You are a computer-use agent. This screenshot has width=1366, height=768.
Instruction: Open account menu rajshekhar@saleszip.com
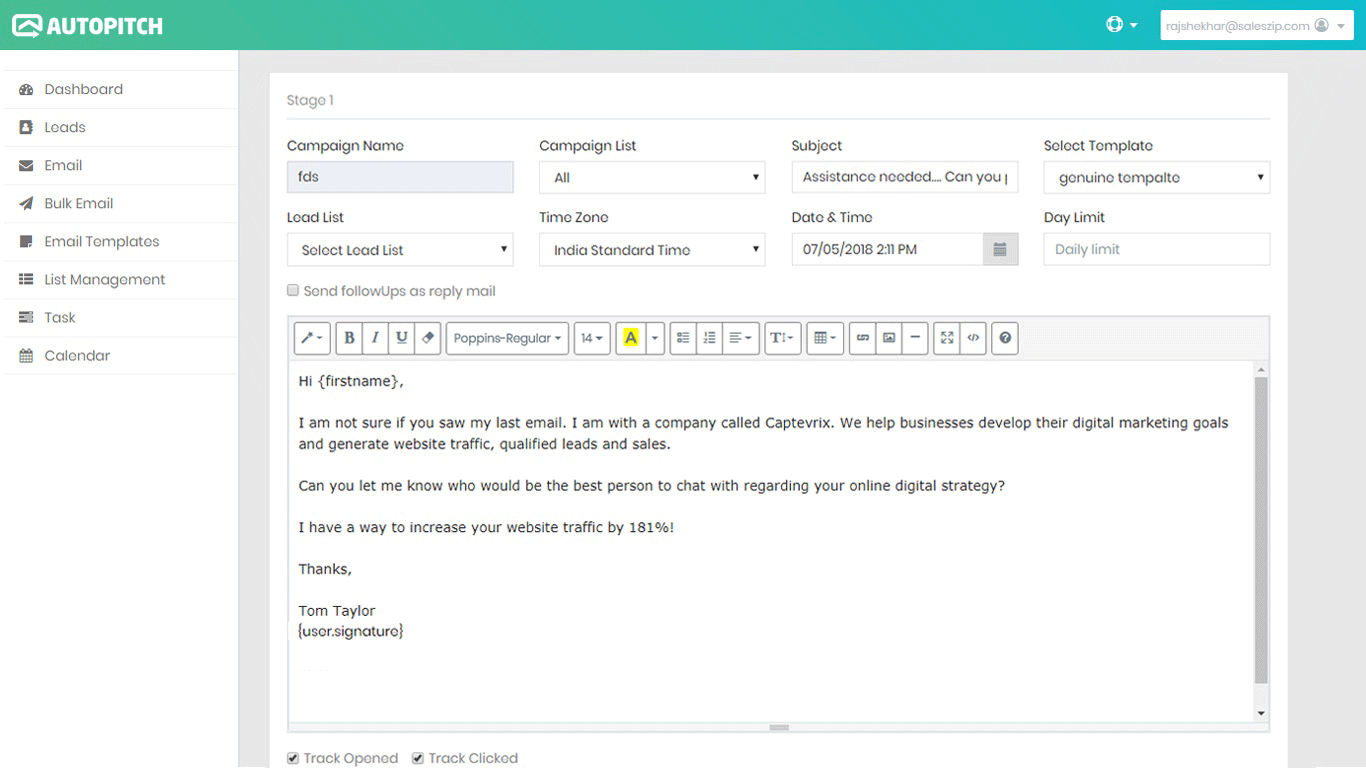pos(1257,26)
